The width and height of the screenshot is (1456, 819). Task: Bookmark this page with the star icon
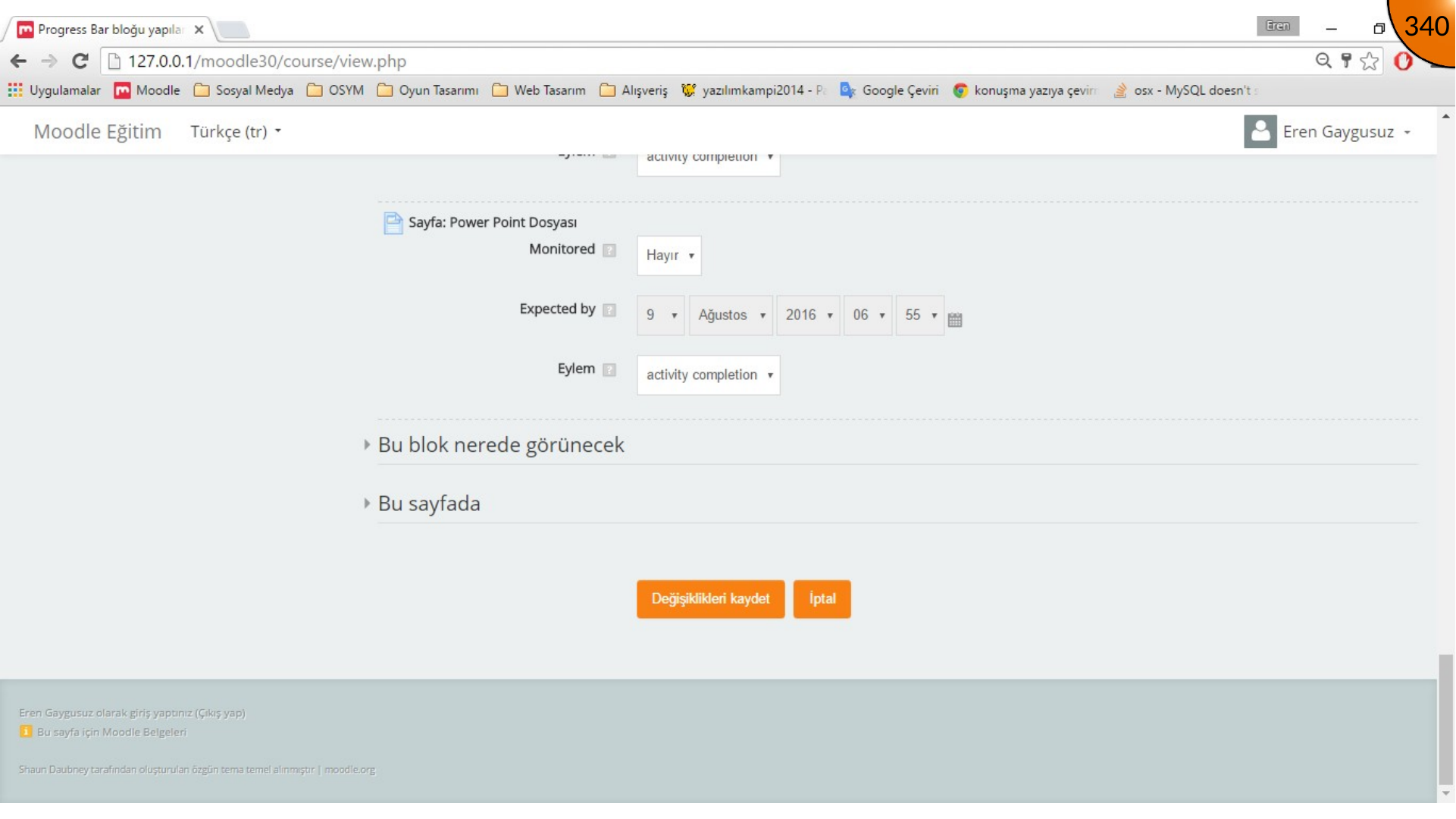1370,61
